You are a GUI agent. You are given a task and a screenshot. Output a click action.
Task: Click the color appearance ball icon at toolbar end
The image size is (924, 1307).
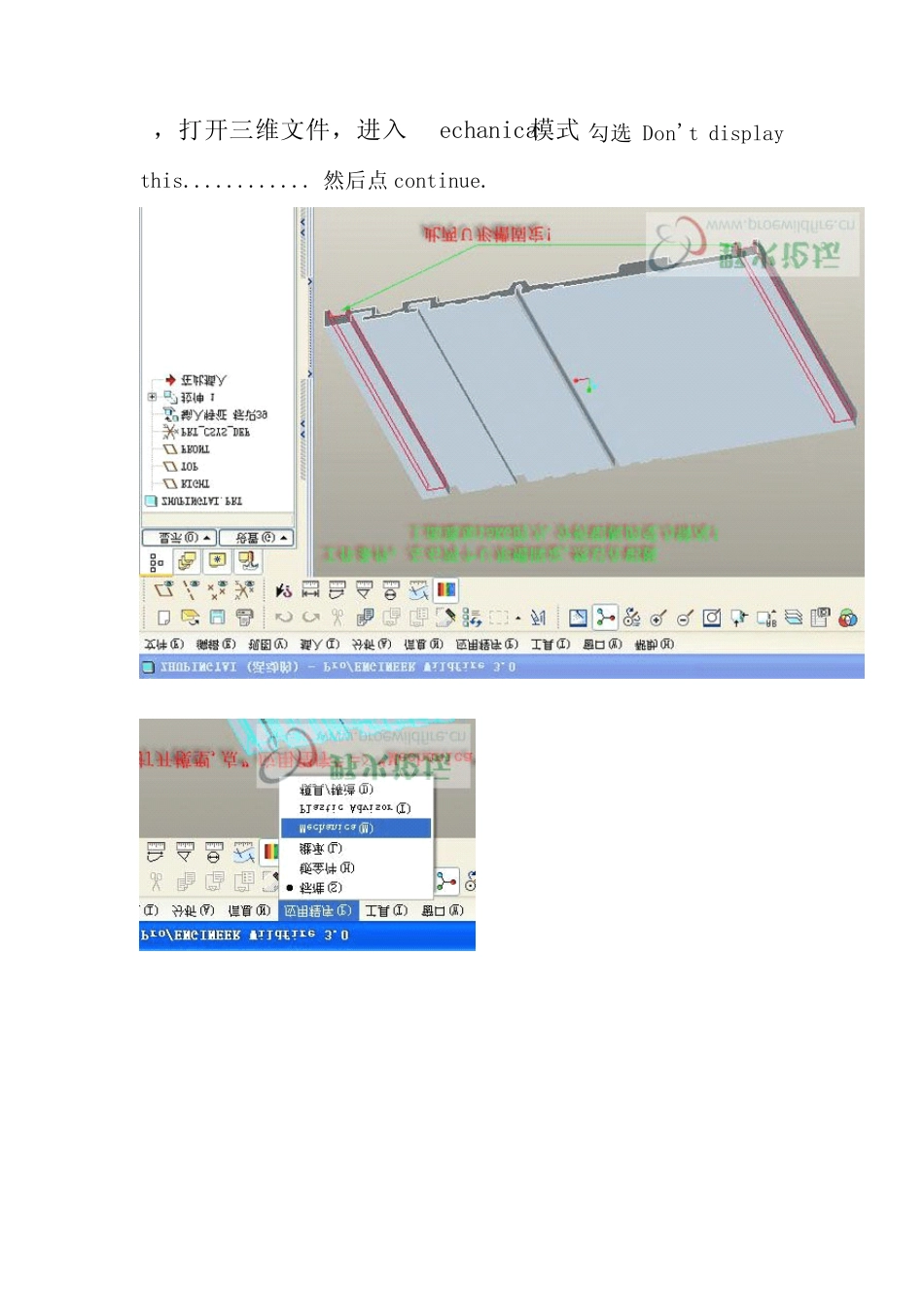point(848,618)
